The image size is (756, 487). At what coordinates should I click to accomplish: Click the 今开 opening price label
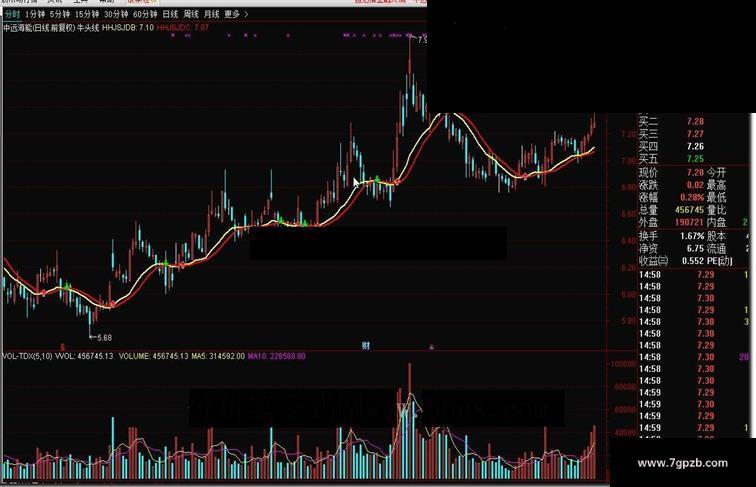coord(716,173)
